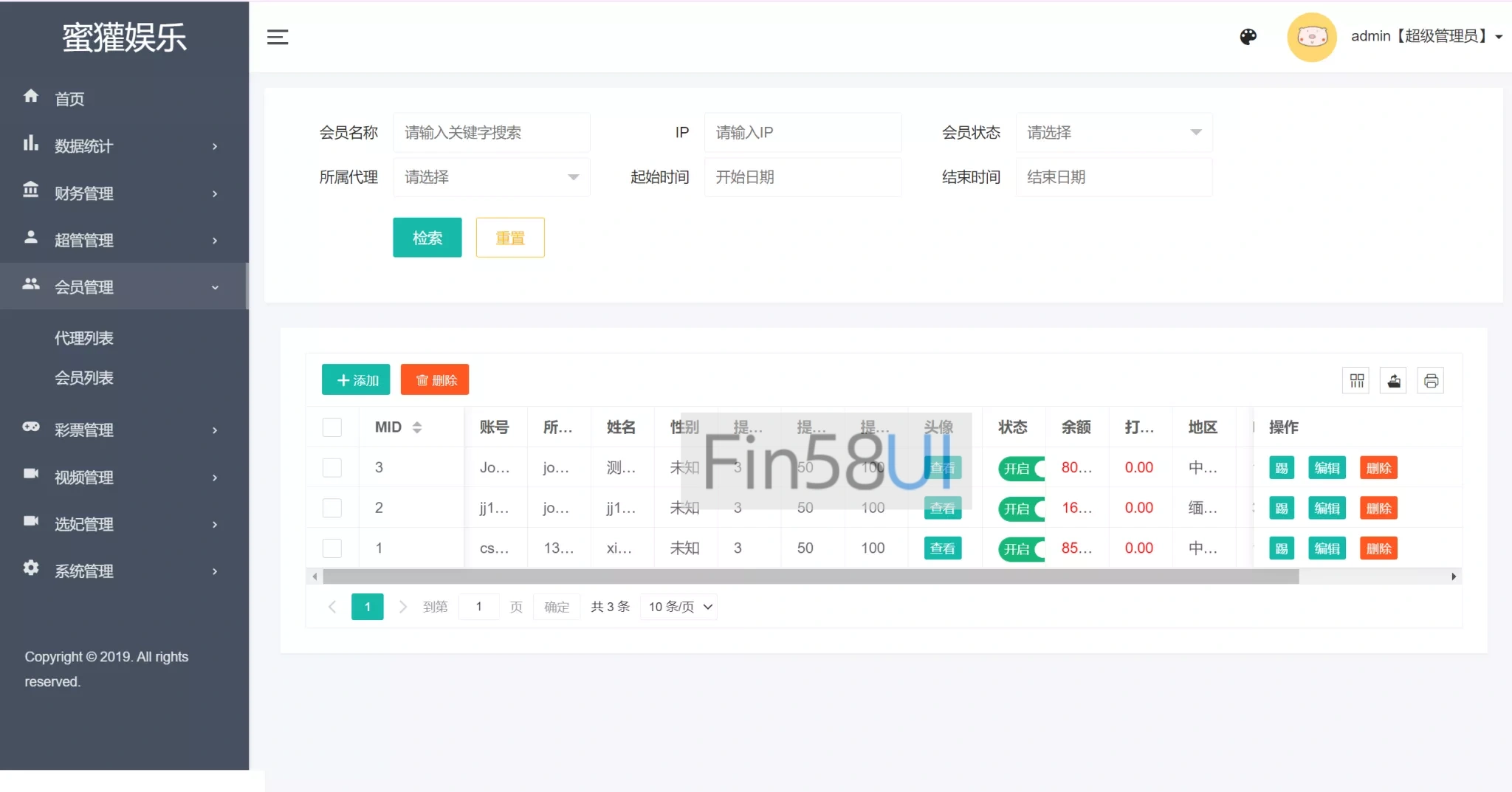Open the 所属代理 dropdown
This screenshot has height=792, width=1512.
click(x=491, y=177)
